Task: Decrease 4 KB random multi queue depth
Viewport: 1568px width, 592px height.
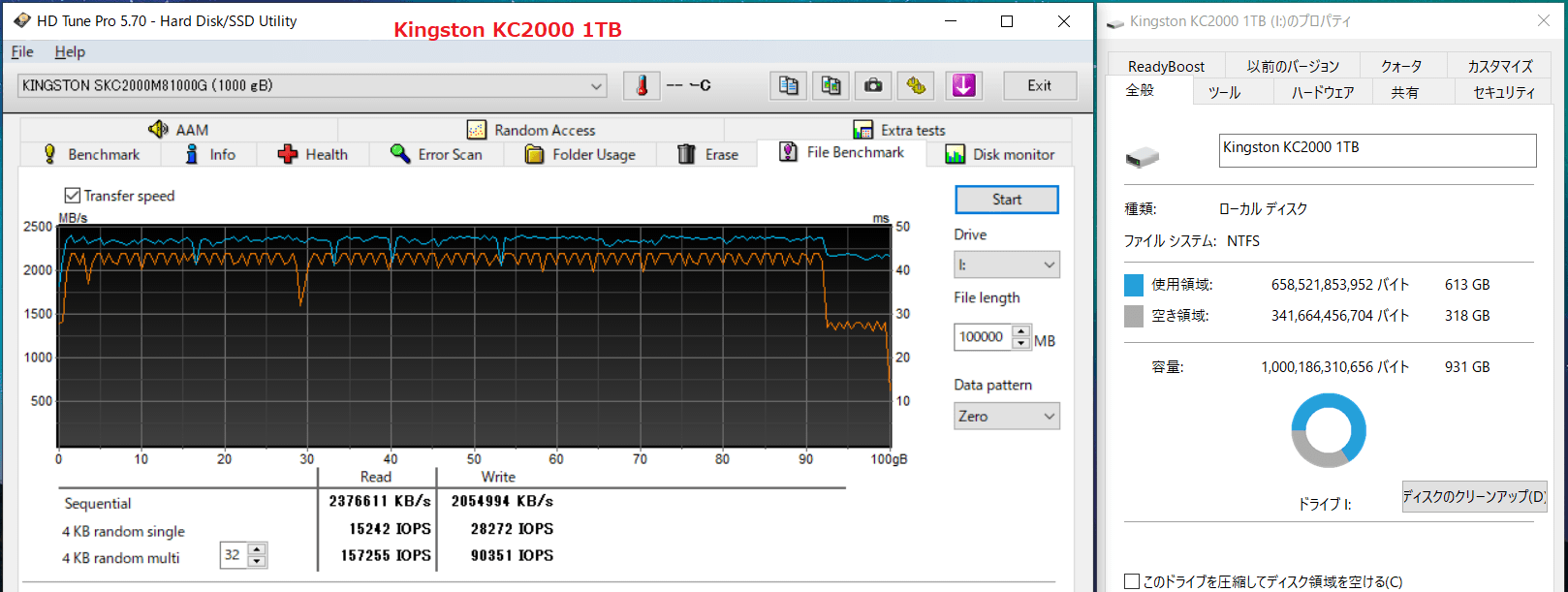Action: (x=257, y=561)
